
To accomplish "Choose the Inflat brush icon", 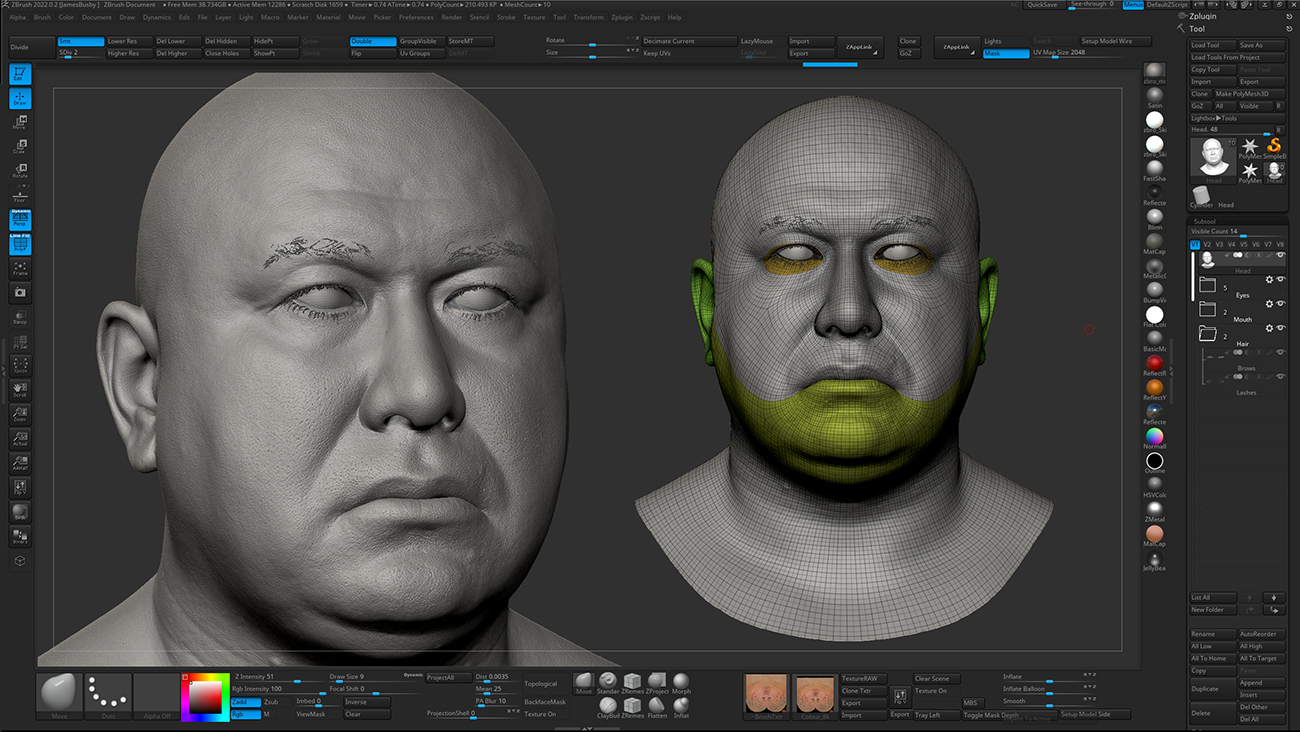I will [x=681, y=708].
